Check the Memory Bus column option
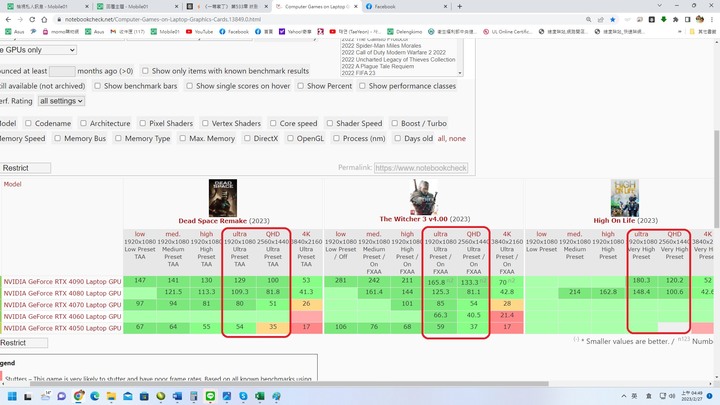 pyautogui.click(x=57, y=138)
